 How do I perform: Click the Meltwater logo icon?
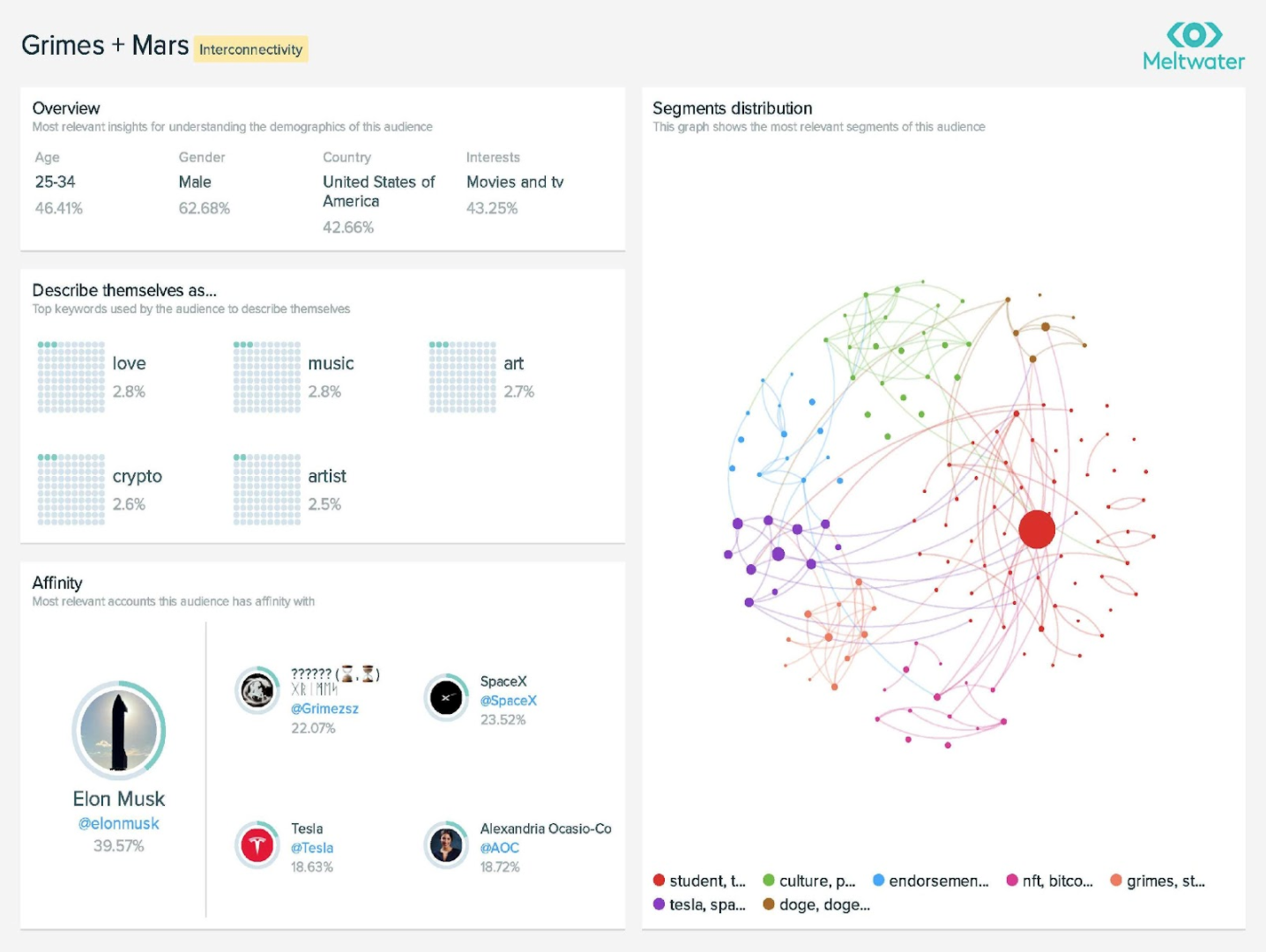(1194, 34)
